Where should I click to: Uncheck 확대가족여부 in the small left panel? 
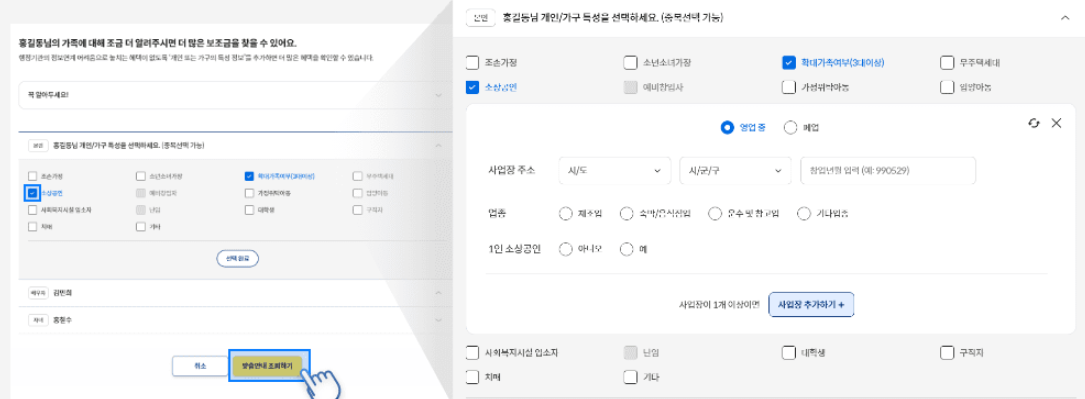249,176
